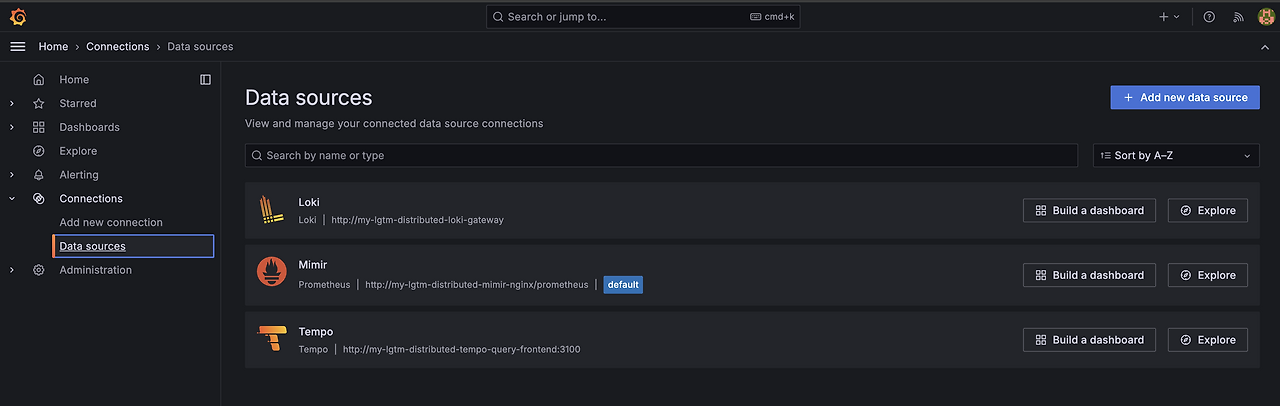Click the Explore compass icon in sidebar
Image resolution: width=1280 pixels, height=406 pixels.
pyautogui.click(x=39, y=151)
